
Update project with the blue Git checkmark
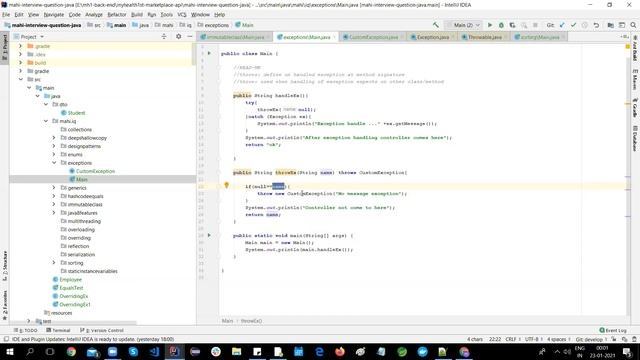(562, 25)
